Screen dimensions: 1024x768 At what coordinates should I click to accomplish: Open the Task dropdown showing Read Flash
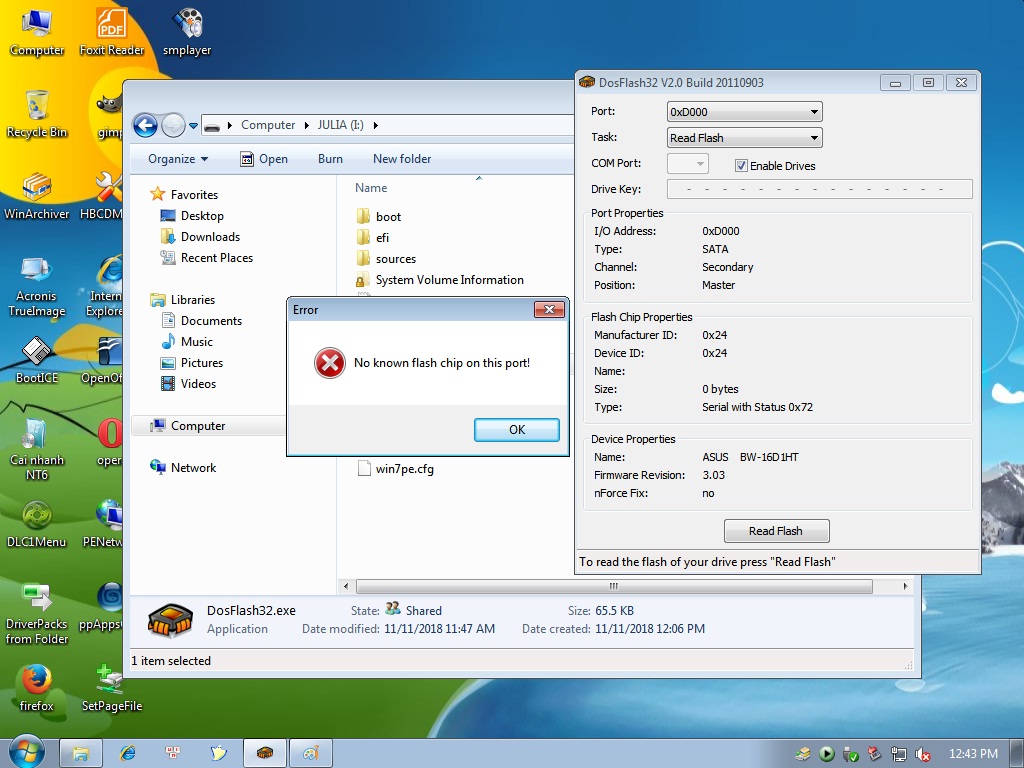(744, 138)
